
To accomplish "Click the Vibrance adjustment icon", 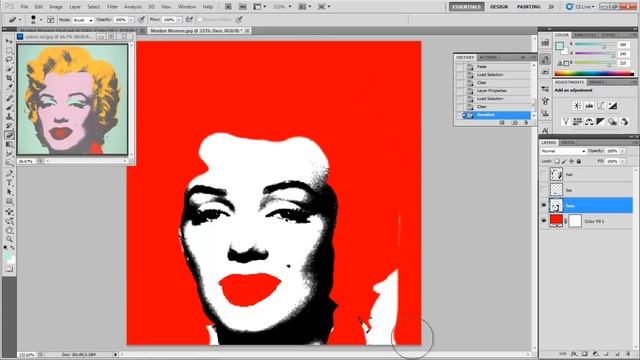I will click(x=565, y=122).
